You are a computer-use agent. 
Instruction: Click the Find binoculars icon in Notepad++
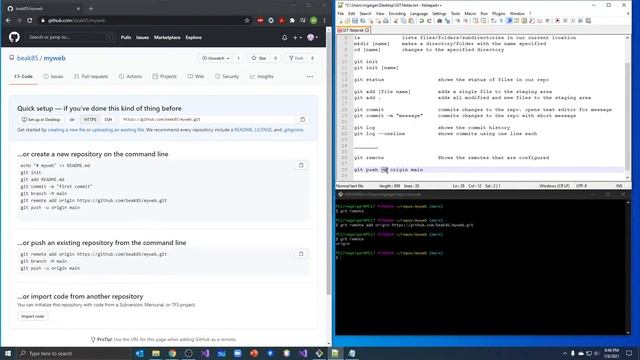pyautogui.click(x=440, y=21)
